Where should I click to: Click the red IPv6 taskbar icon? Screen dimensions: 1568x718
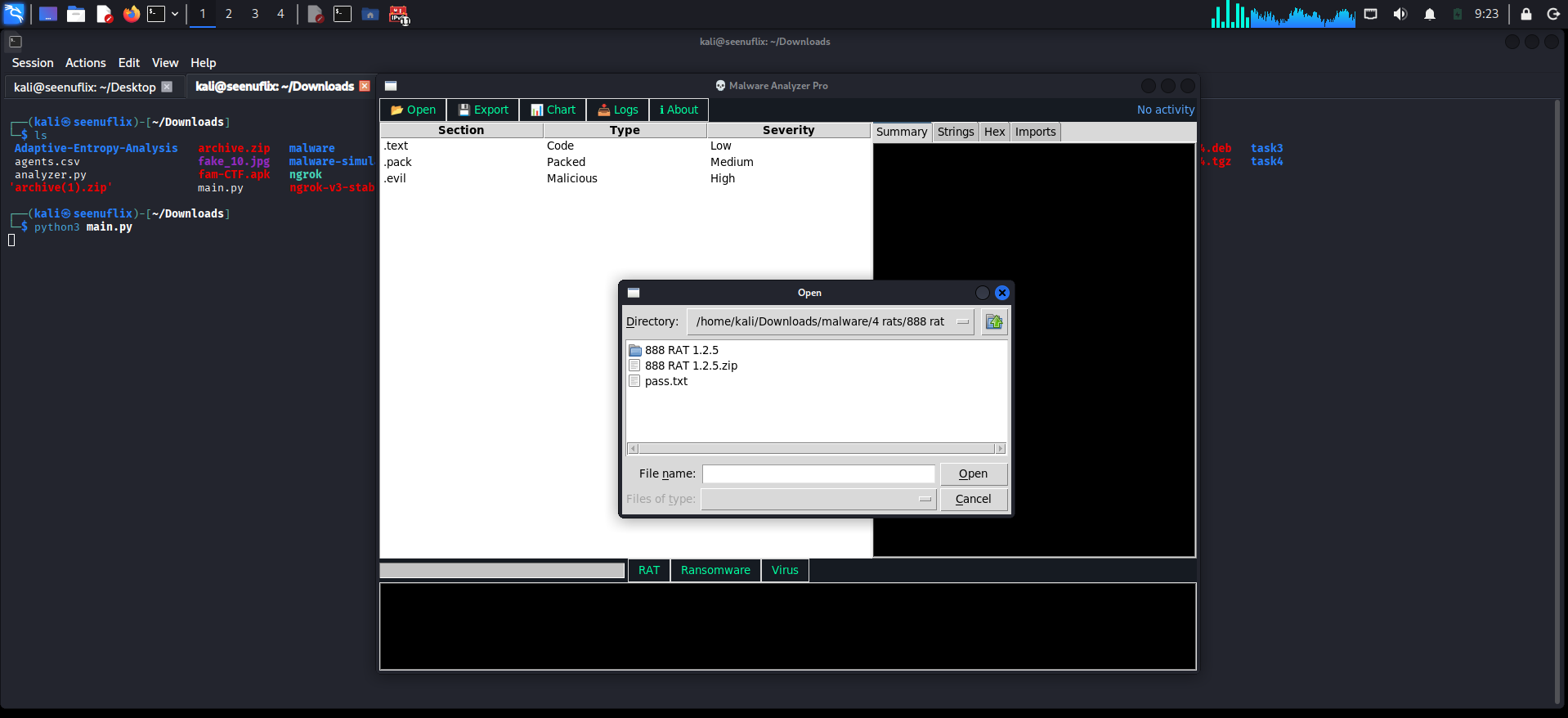pos(399,15)
